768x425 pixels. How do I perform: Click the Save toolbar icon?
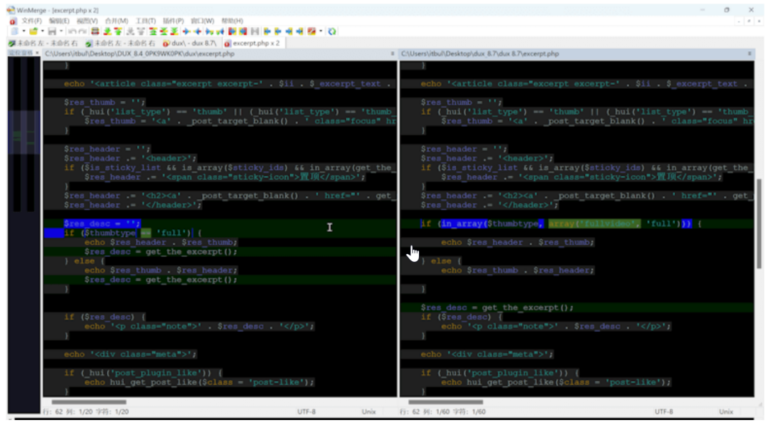point(52,31)
